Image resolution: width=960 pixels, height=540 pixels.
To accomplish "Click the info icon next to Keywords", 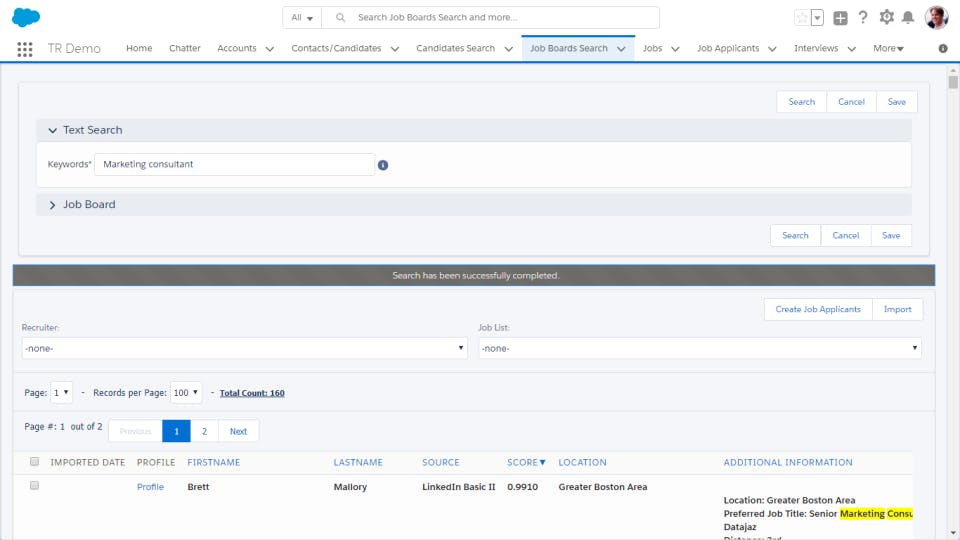I will pyautogui.click(x=383, y=165).
